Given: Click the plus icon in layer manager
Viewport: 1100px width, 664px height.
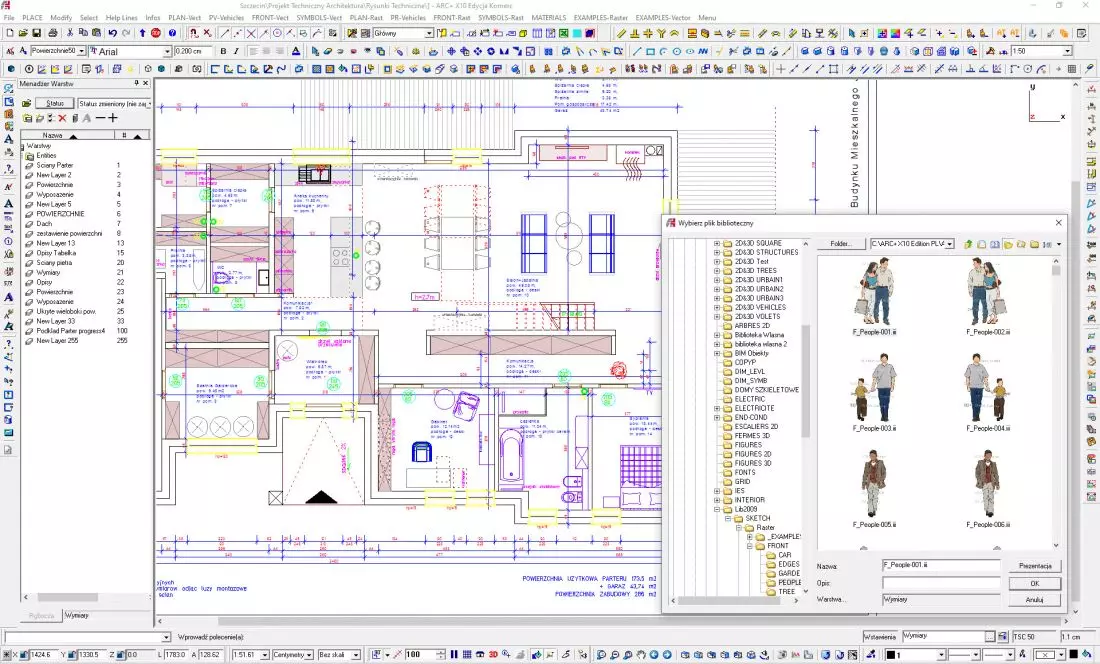Looking at the screenshot, I should 112,118.
